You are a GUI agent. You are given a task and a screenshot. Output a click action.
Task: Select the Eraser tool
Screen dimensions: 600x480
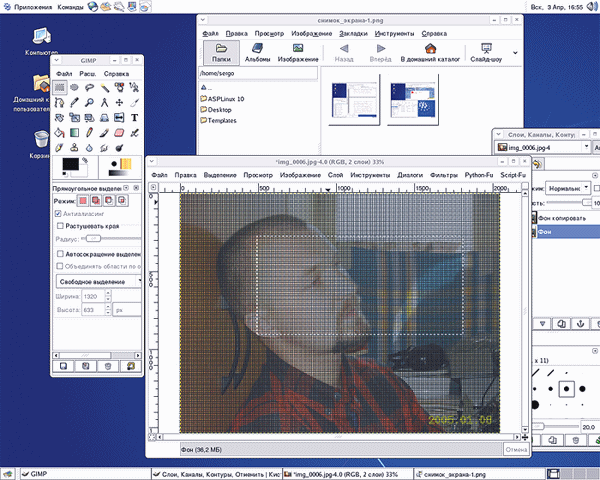click(x=119, y=133)
